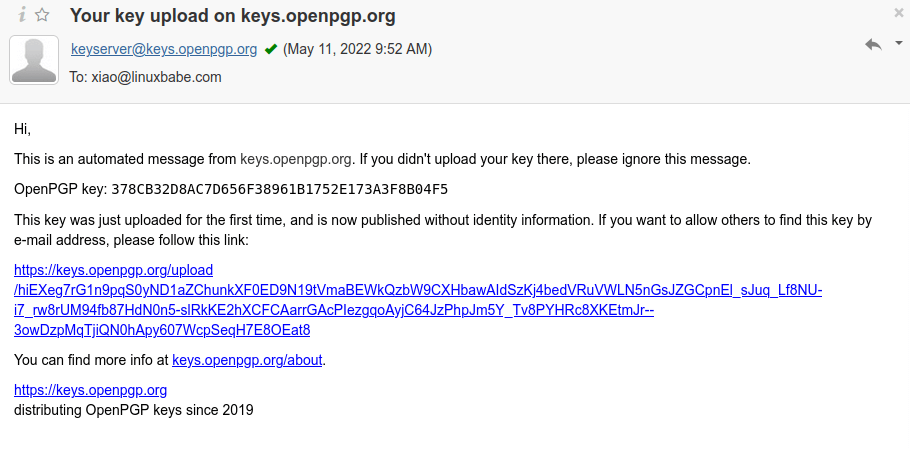The height and width of the screenshot is (449, 910).
Task: Click the 'distributing OpenPGP keys since 2019' line
Action: 134,410
